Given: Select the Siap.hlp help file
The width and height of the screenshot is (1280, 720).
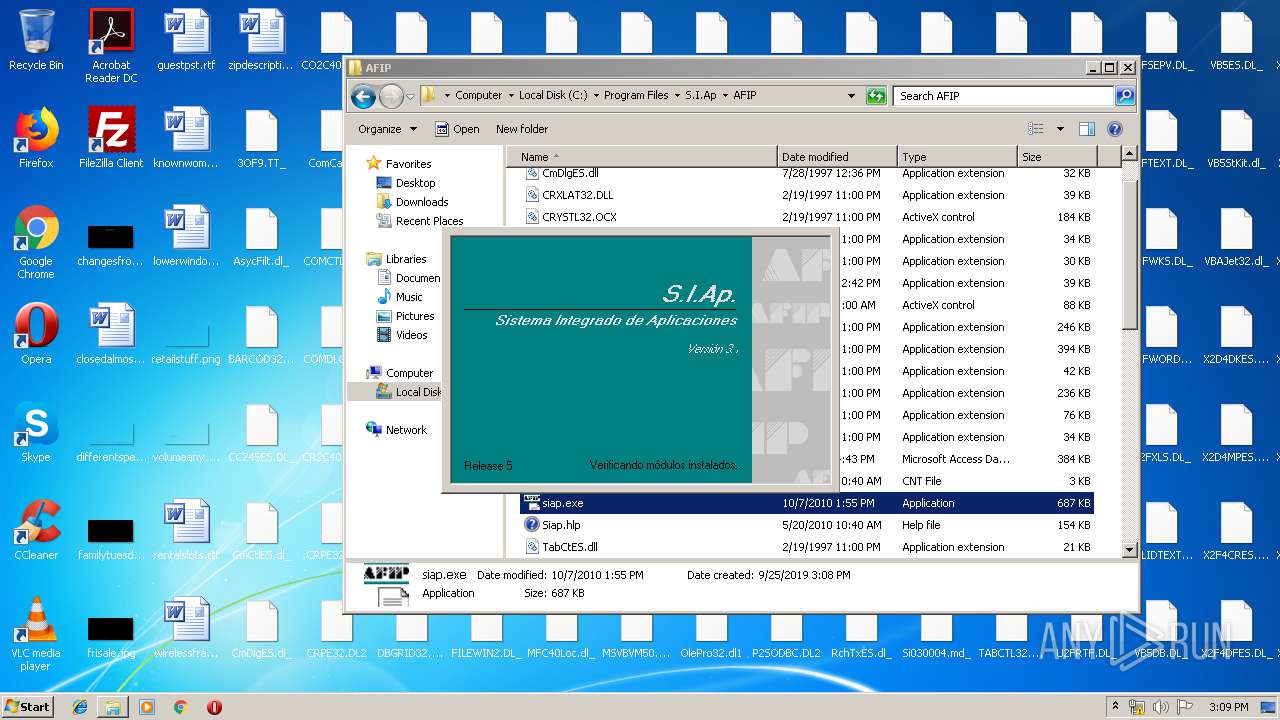Looking at the screenshot, I should point(808,525).
